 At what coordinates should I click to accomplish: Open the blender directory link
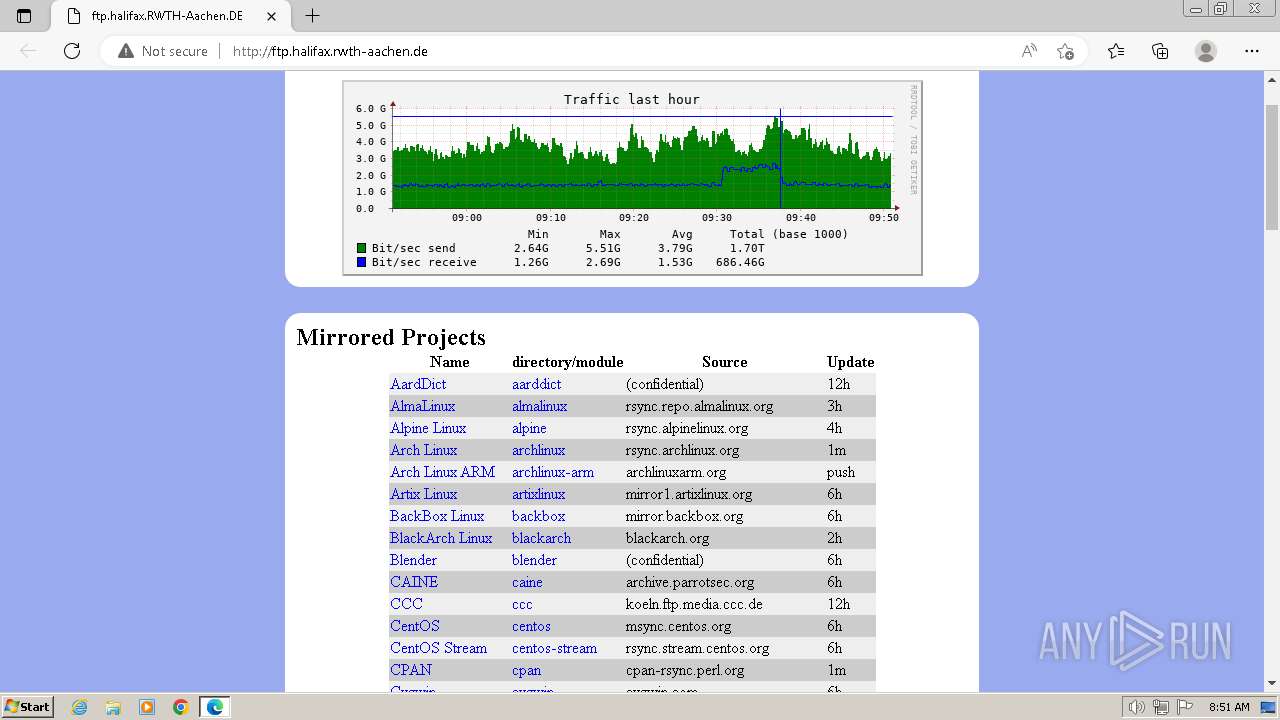(x=534, y=560)
